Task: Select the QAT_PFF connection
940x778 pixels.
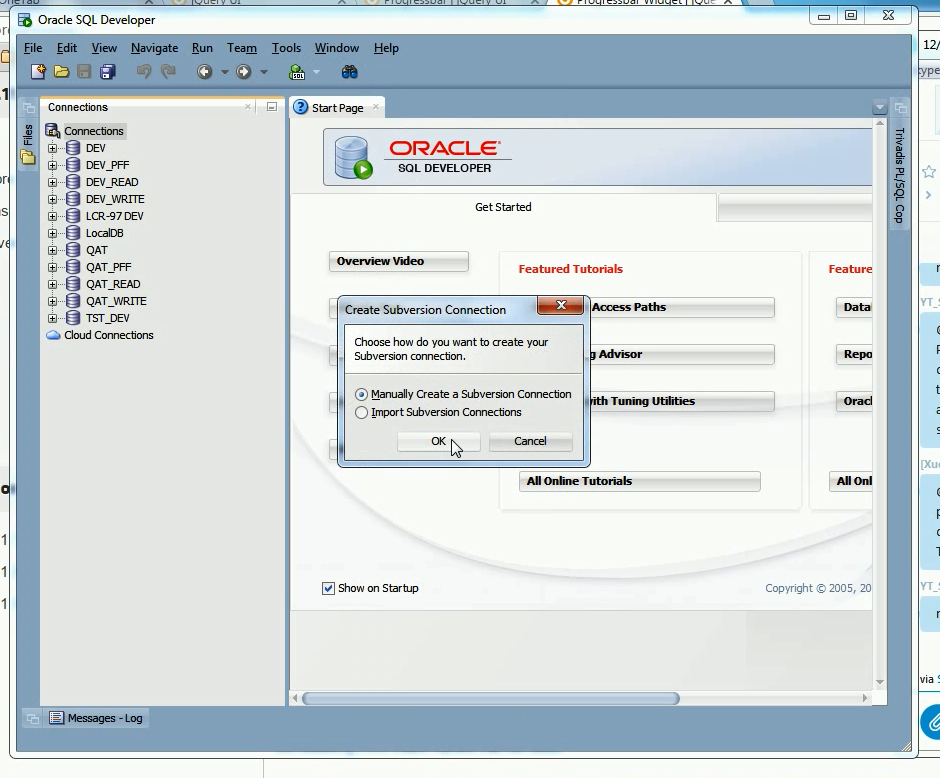Action: pyautogui.click(x=108, y=267)
